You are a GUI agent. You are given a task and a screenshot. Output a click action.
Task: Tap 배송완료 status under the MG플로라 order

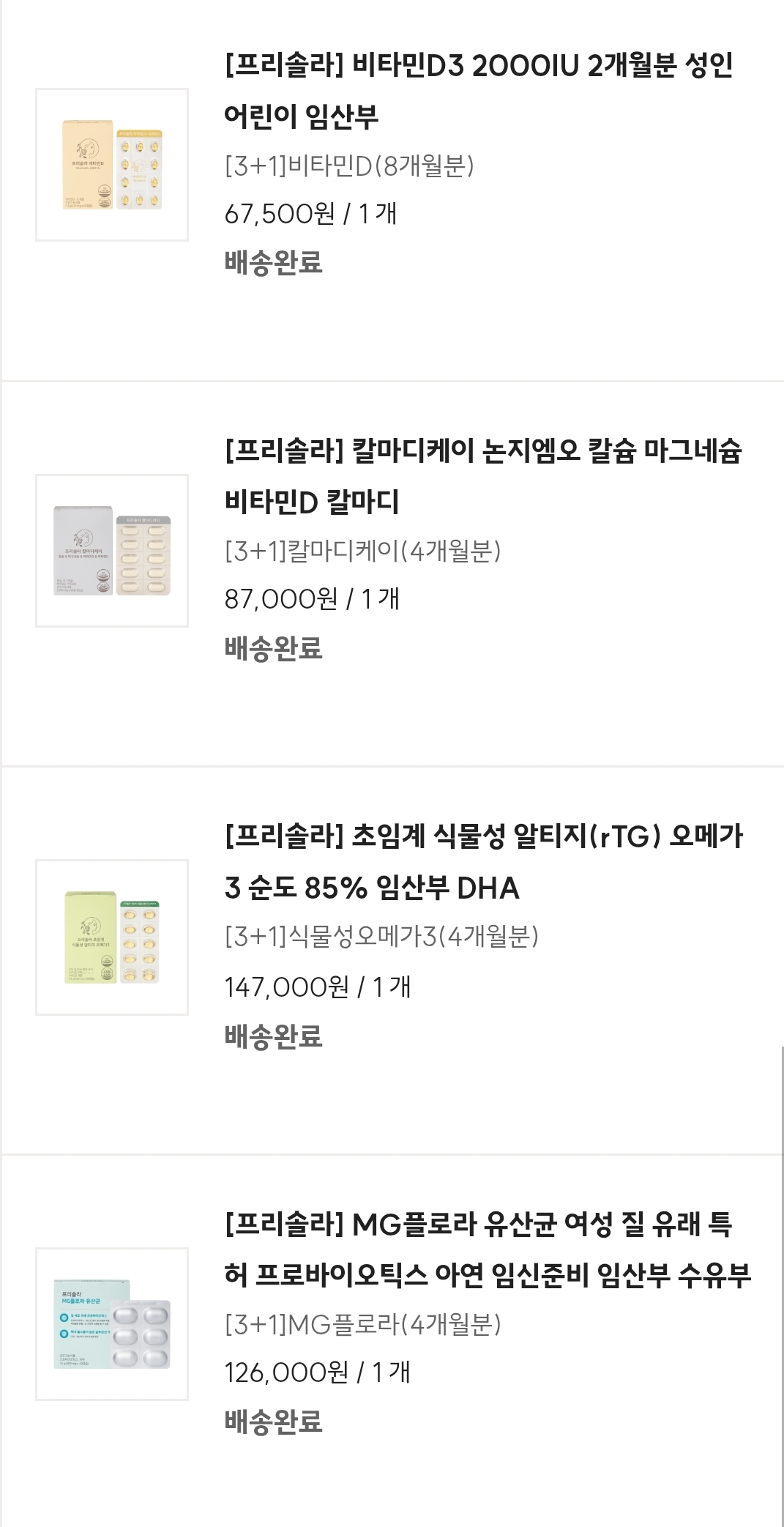point(273,1421)
